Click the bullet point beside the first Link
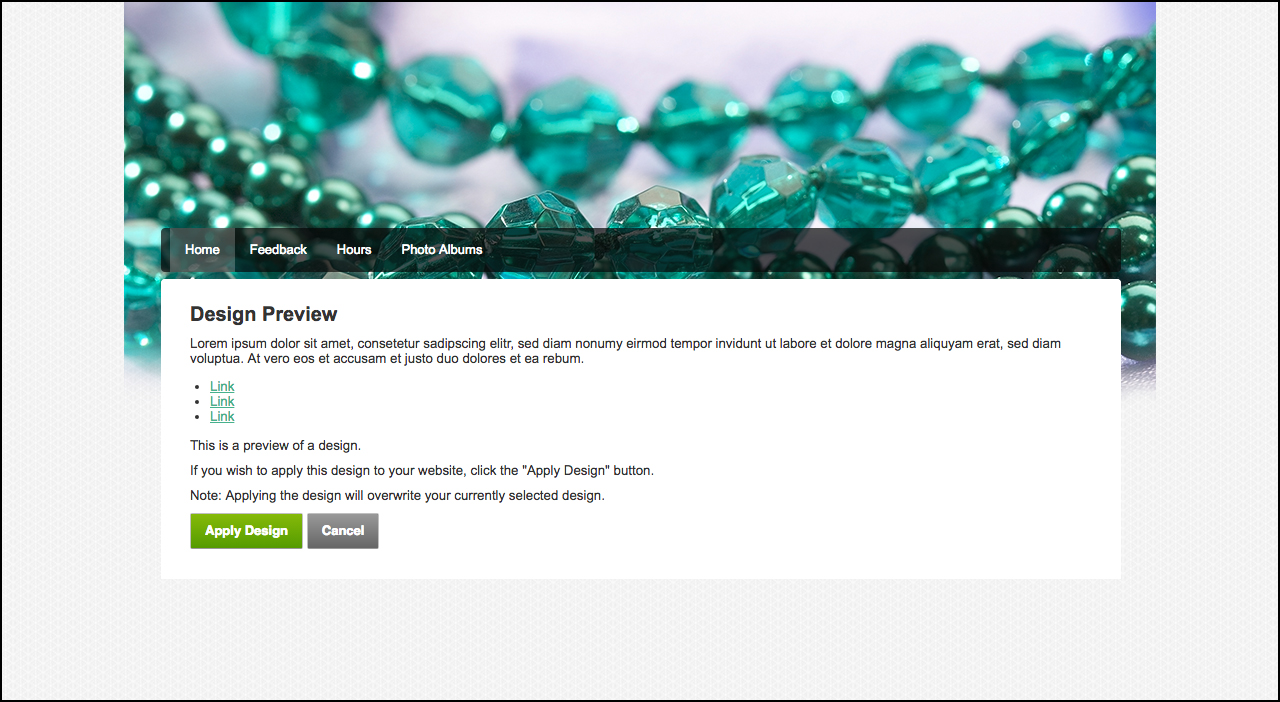The height and width of the screenshot is (702, 1280). click(x=199, y=387)
